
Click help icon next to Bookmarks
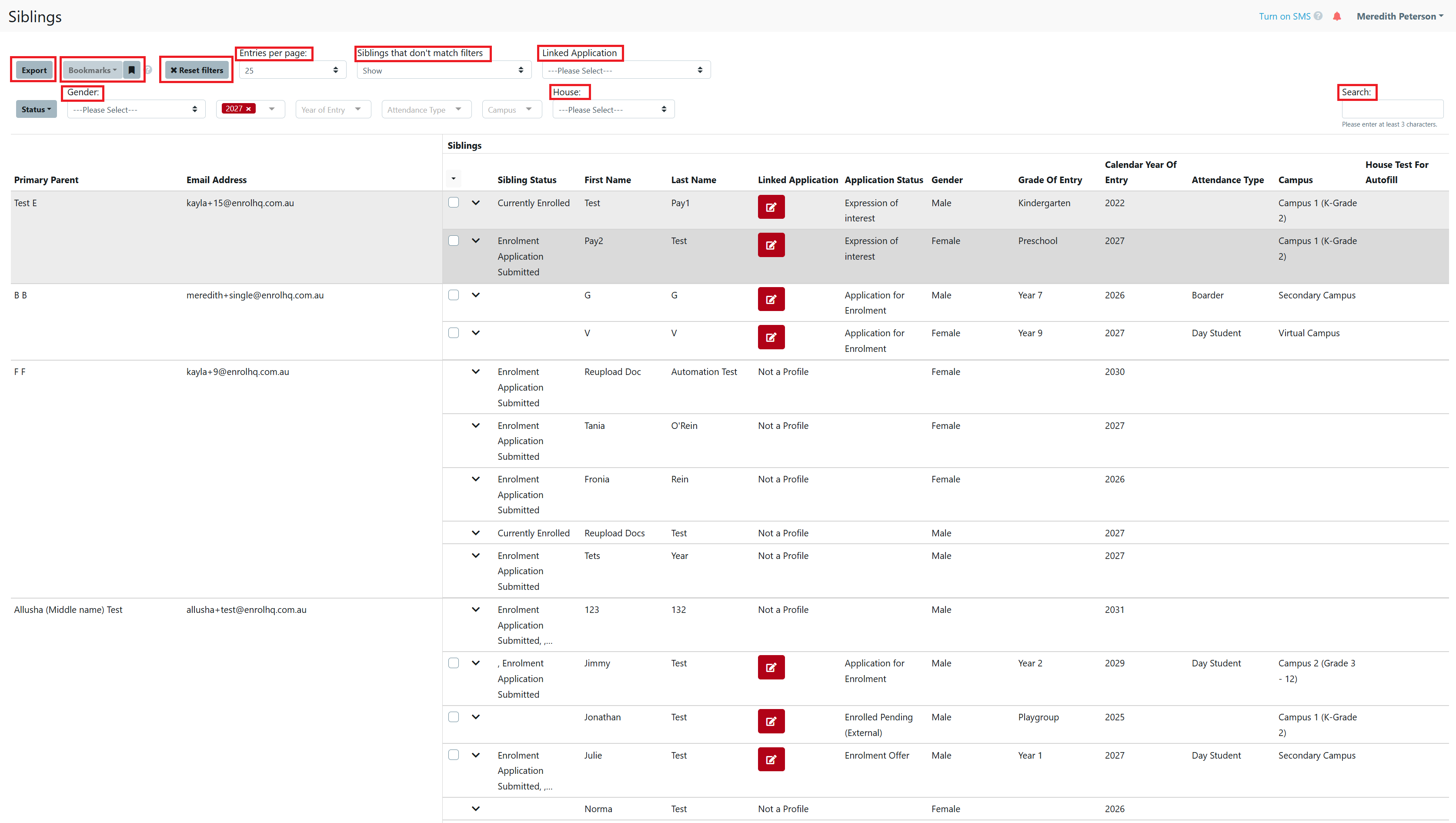(x=148, y=70)
